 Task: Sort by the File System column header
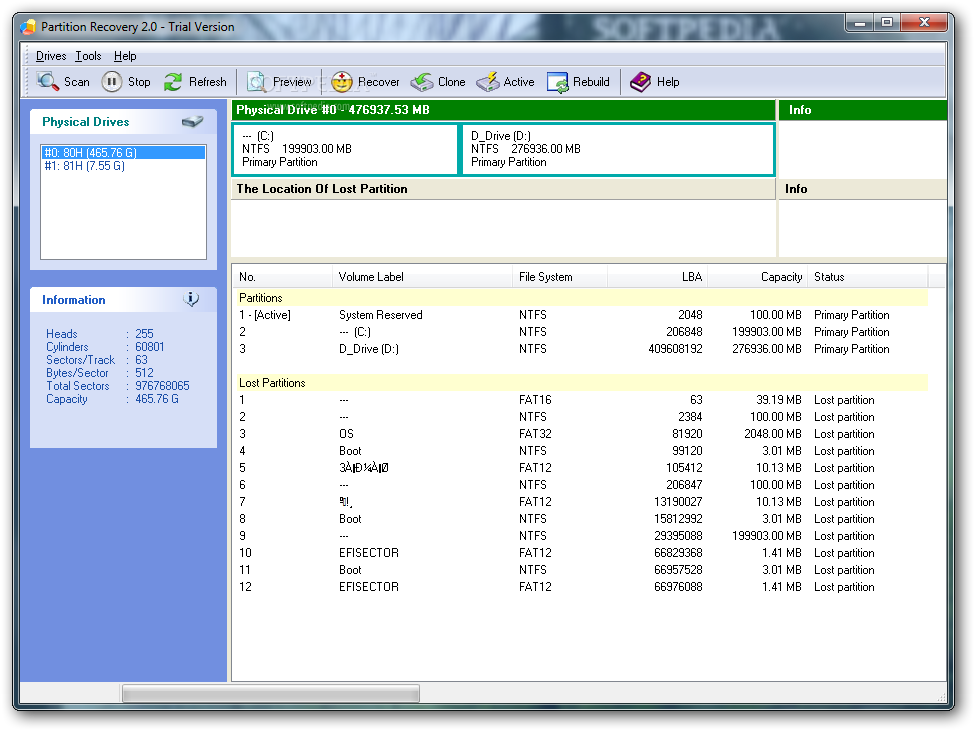click(x=560, y=277)
